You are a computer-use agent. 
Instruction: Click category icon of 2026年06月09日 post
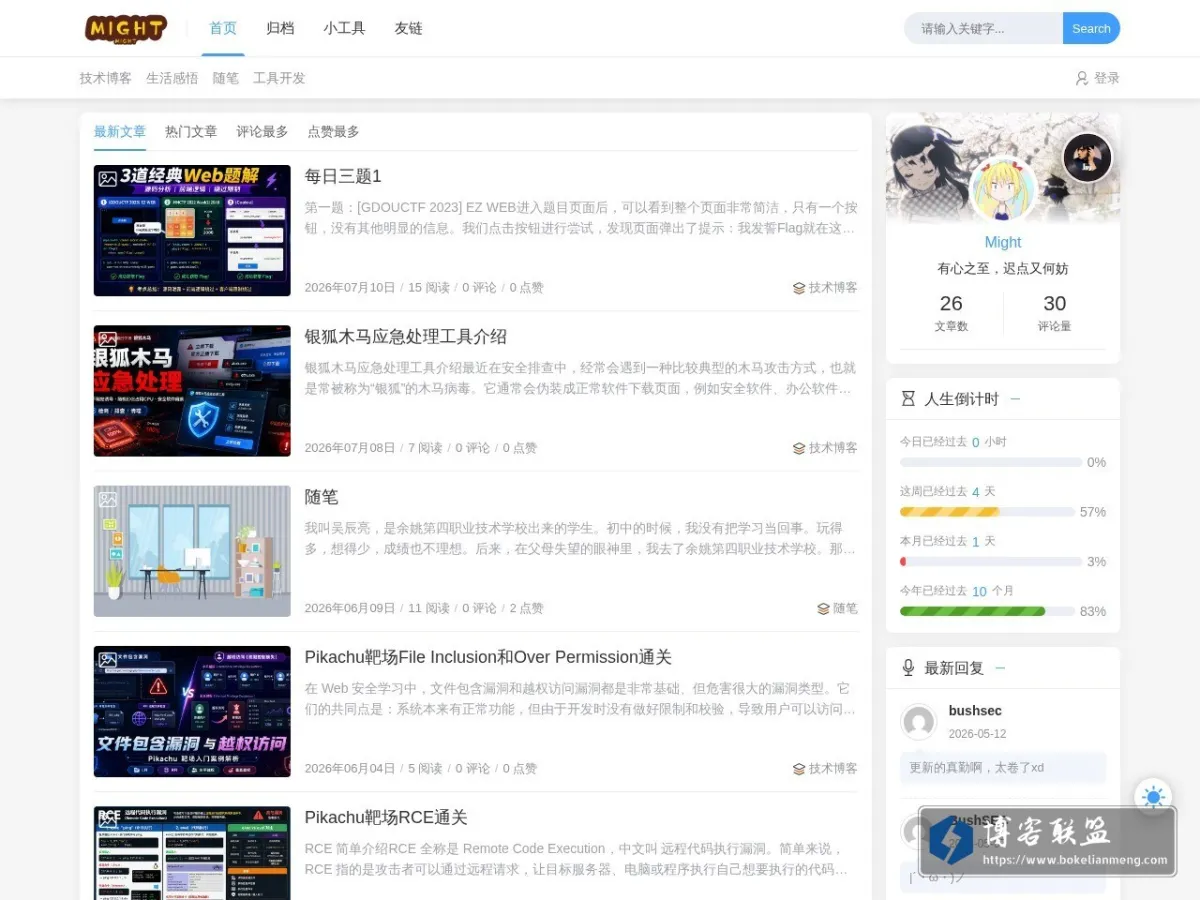pyautogui.click(x=823, y=608)
